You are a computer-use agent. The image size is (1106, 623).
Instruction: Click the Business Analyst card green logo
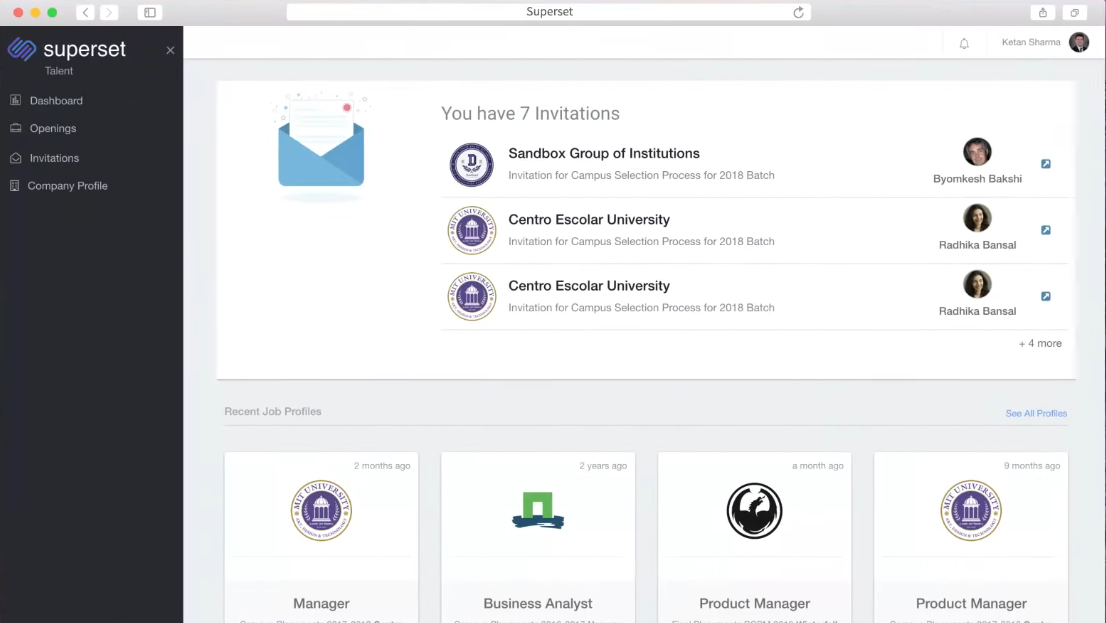[537, 511]
